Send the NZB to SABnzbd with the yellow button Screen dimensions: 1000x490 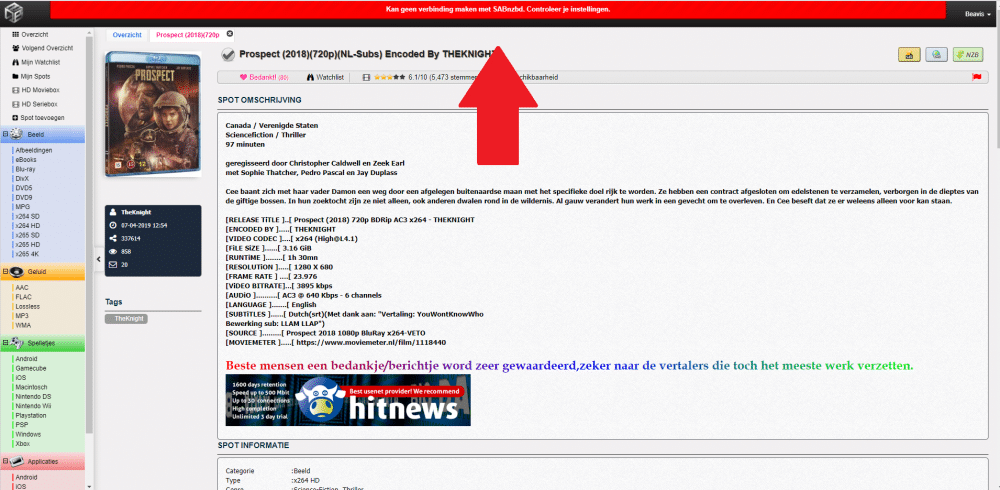tap(909, 56)
